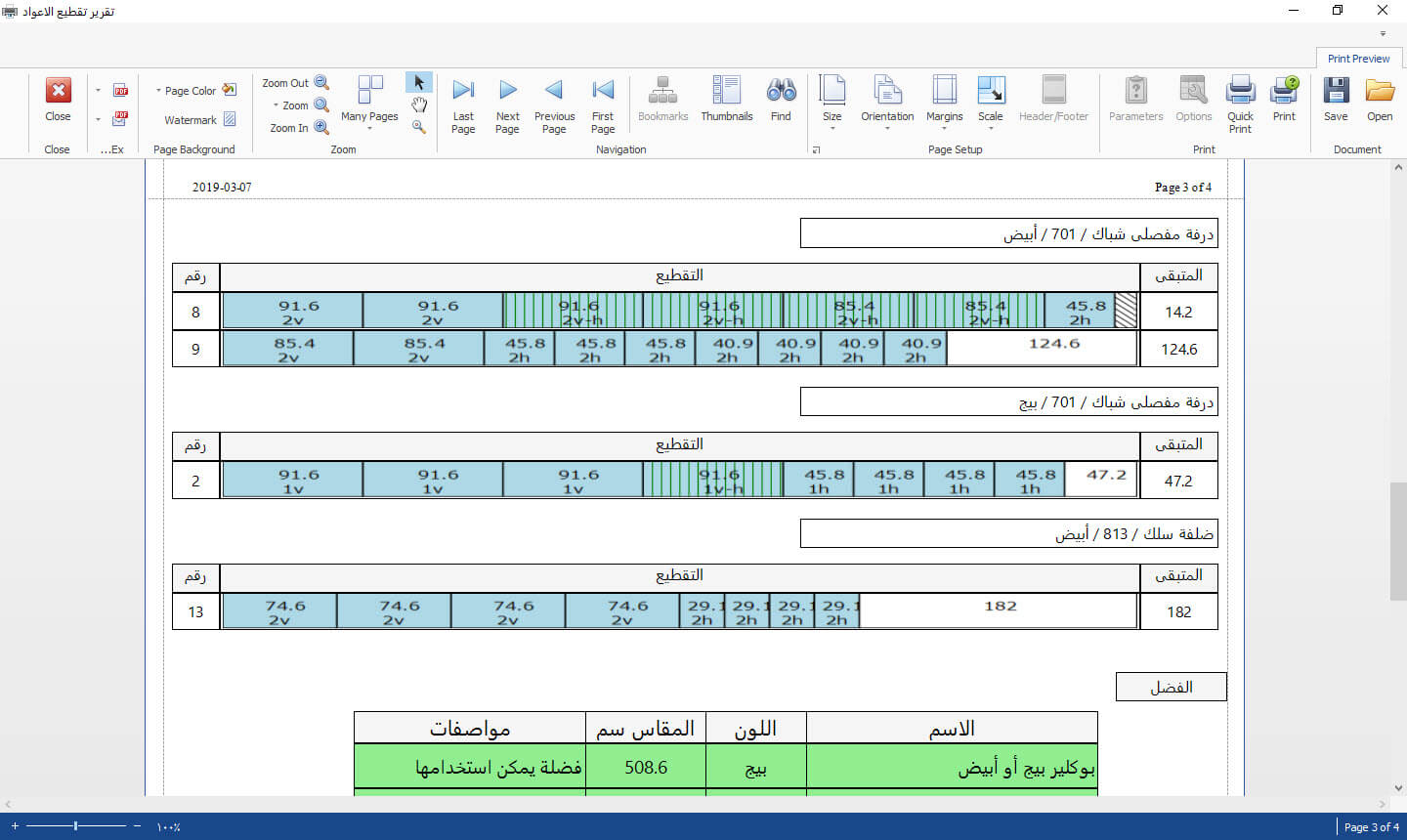Click the vertical scrollbar down arrow
The width and height of the screenshot is (1407, 840).
click(x=1398, y=788)
